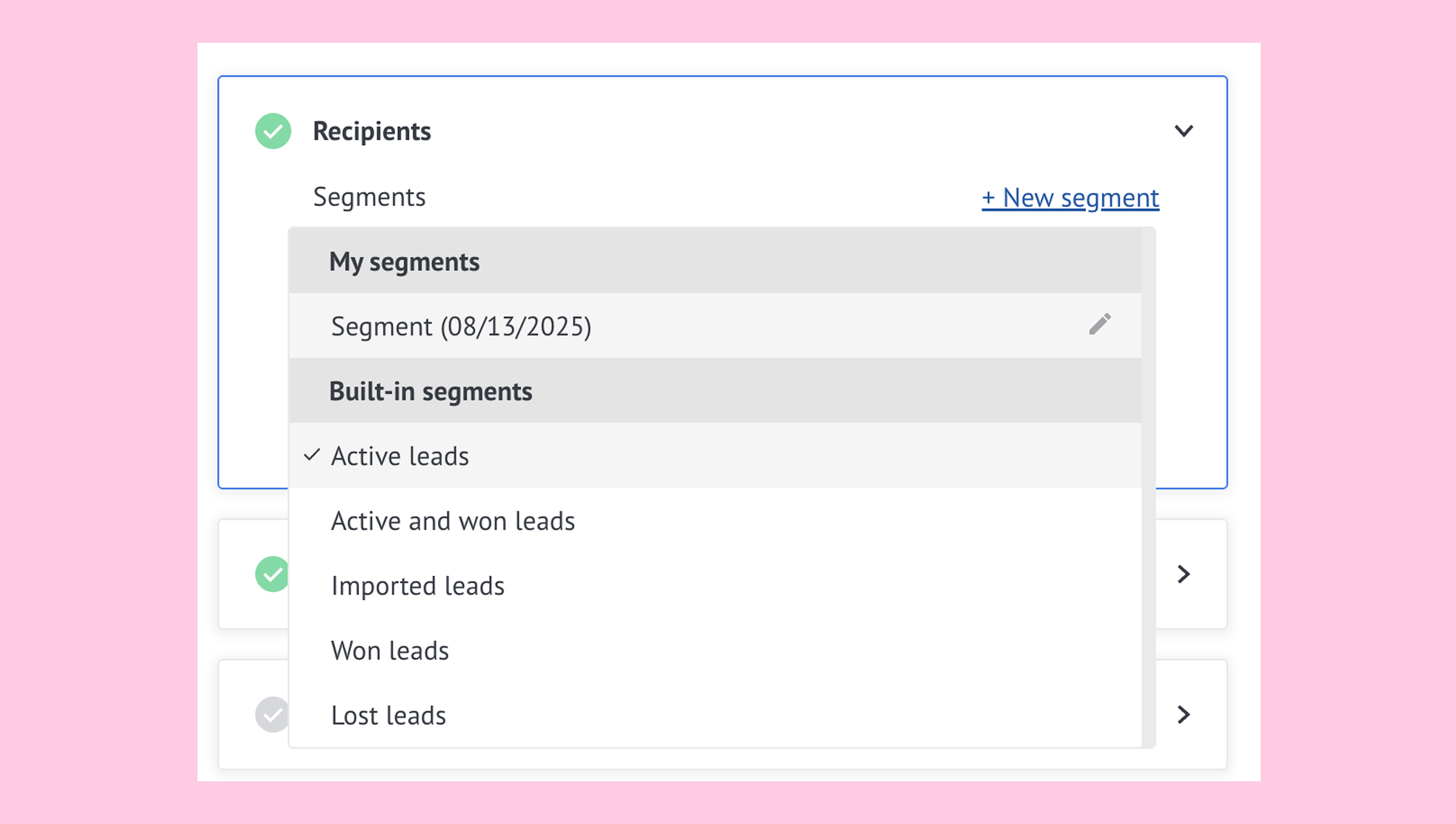Expand the second section using its right chevron

coord(1183,574)
